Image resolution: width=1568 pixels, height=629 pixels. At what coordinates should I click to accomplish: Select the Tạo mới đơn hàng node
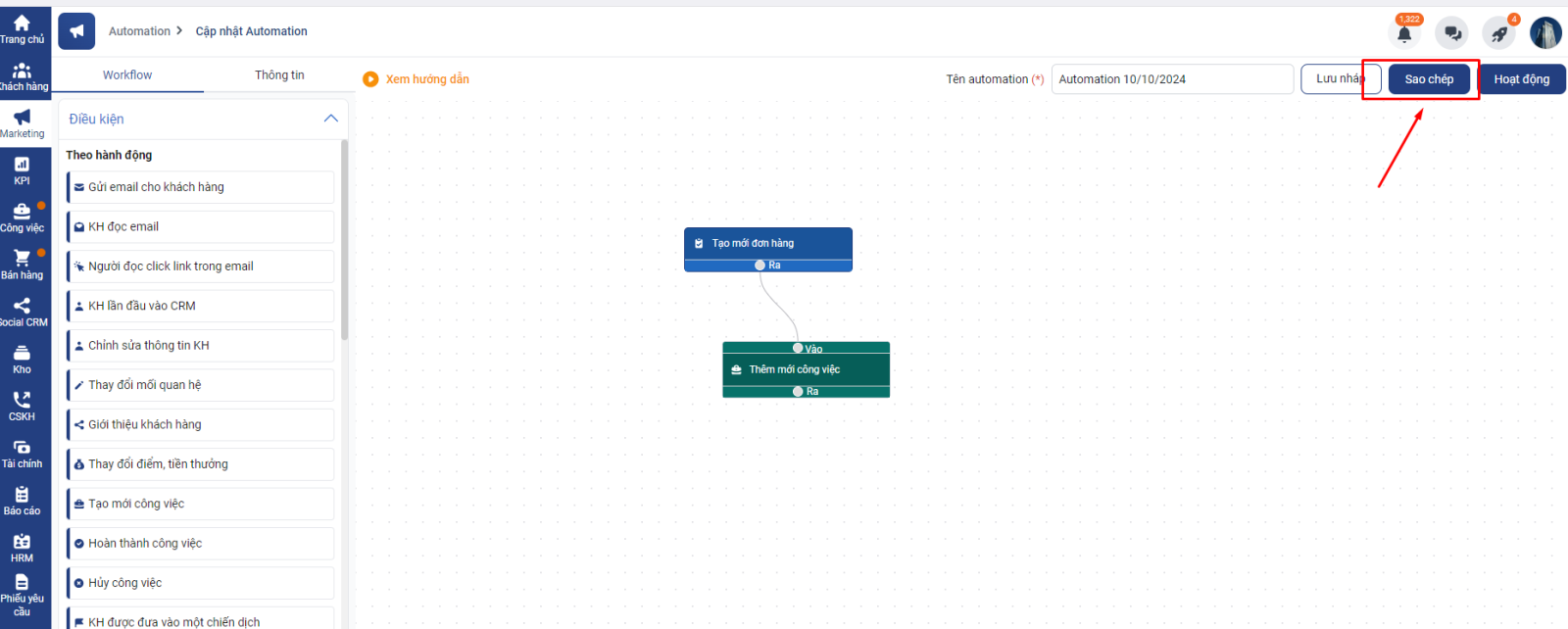(767, 243)
